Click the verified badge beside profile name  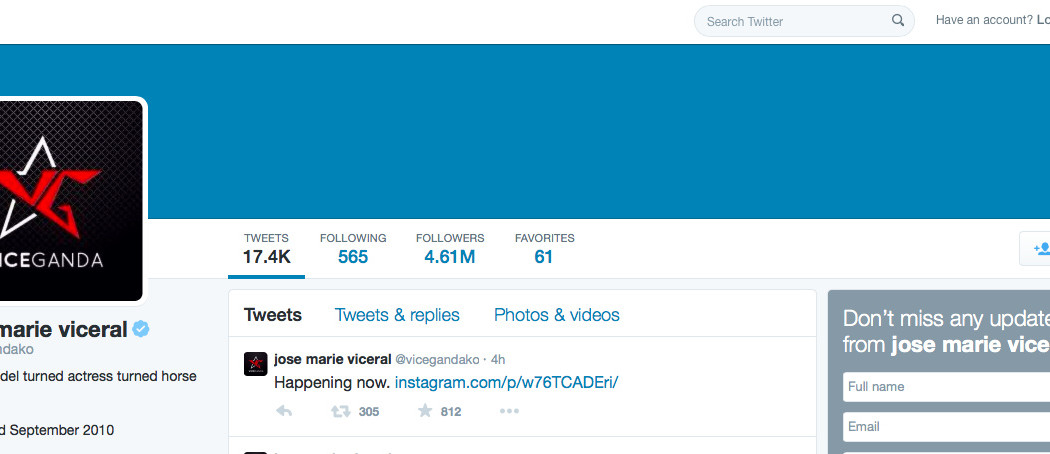tap(141, 329)
